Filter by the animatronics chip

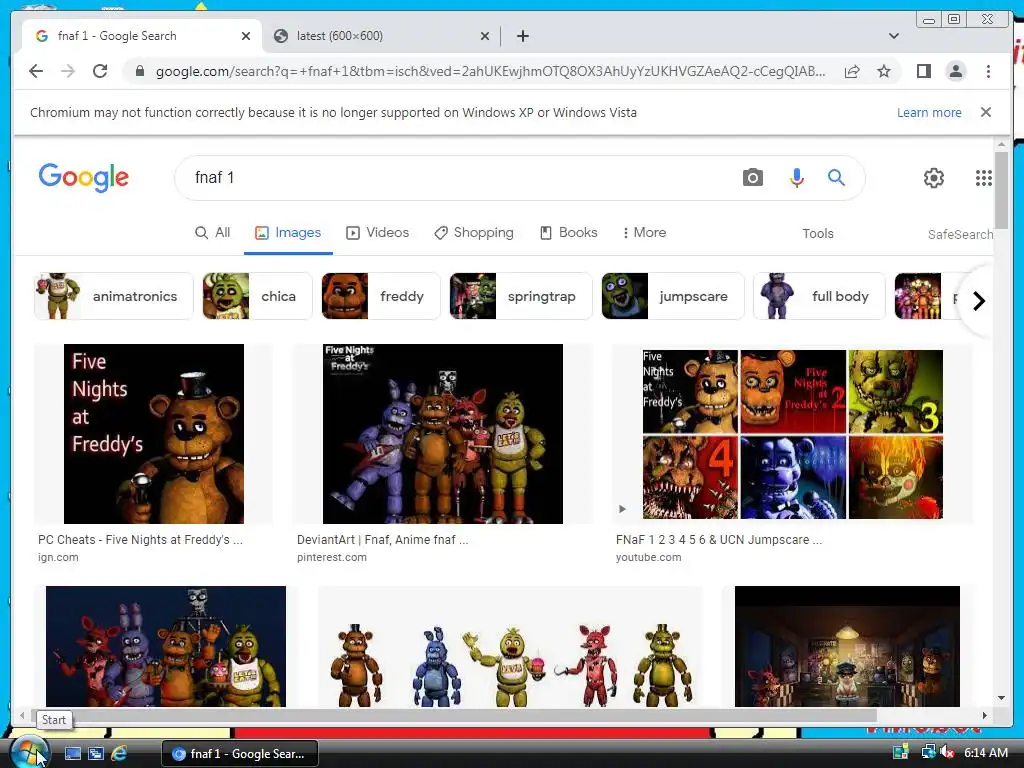coord(114,296)
